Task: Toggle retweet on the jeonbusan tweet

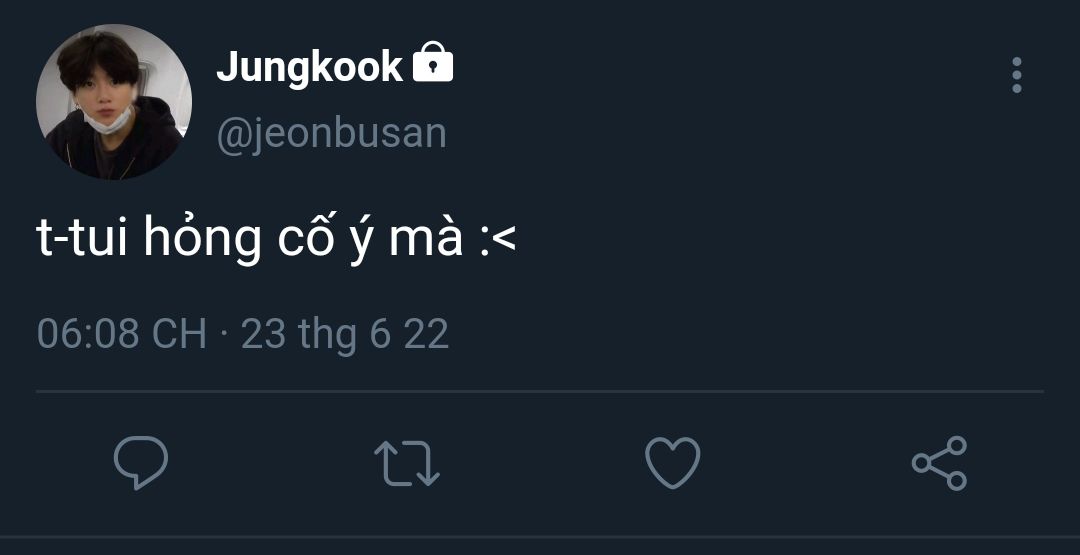Action: (406, 464)
